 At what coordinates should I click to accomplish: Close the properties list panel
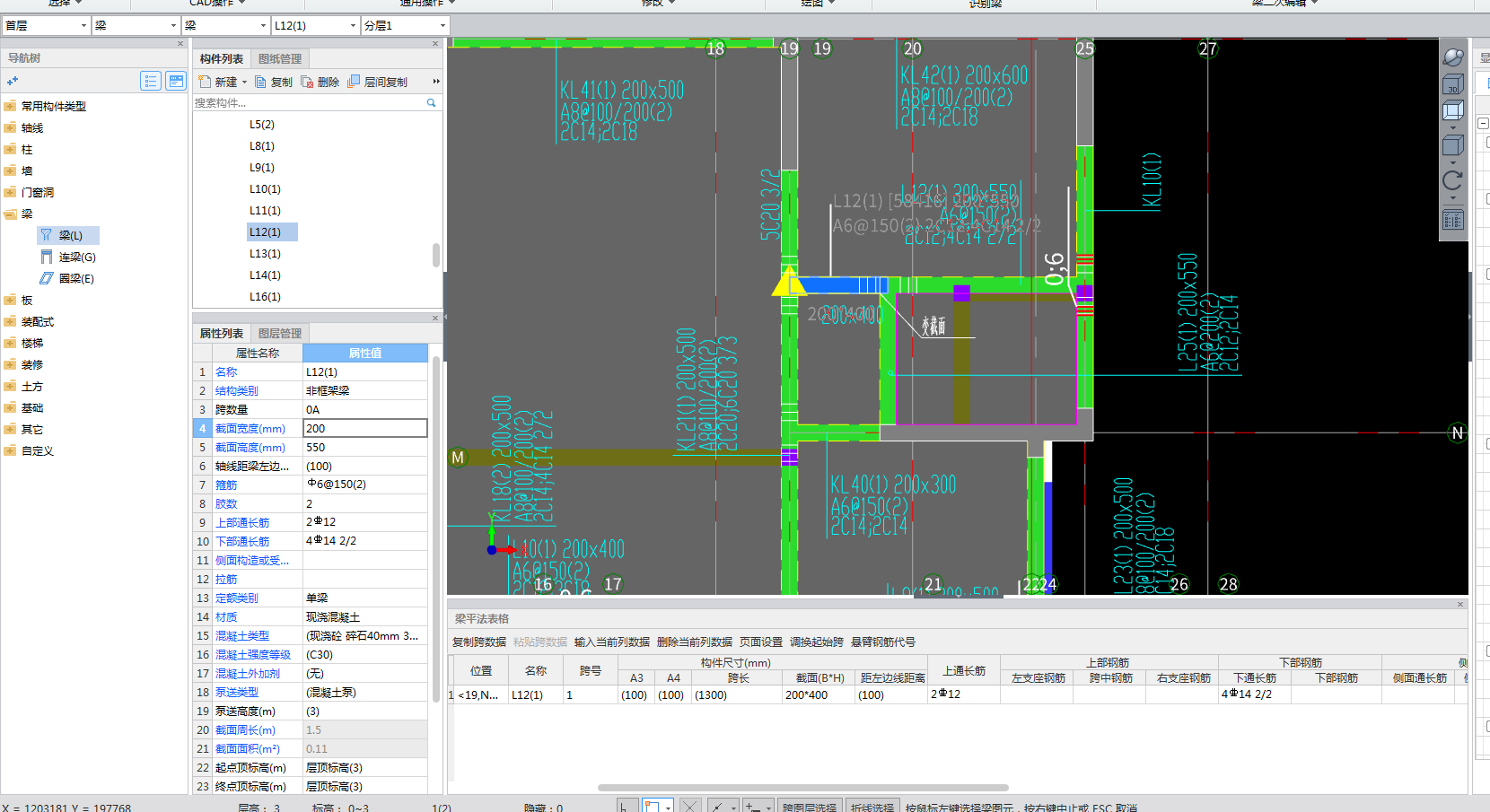[x=435, y=318]
